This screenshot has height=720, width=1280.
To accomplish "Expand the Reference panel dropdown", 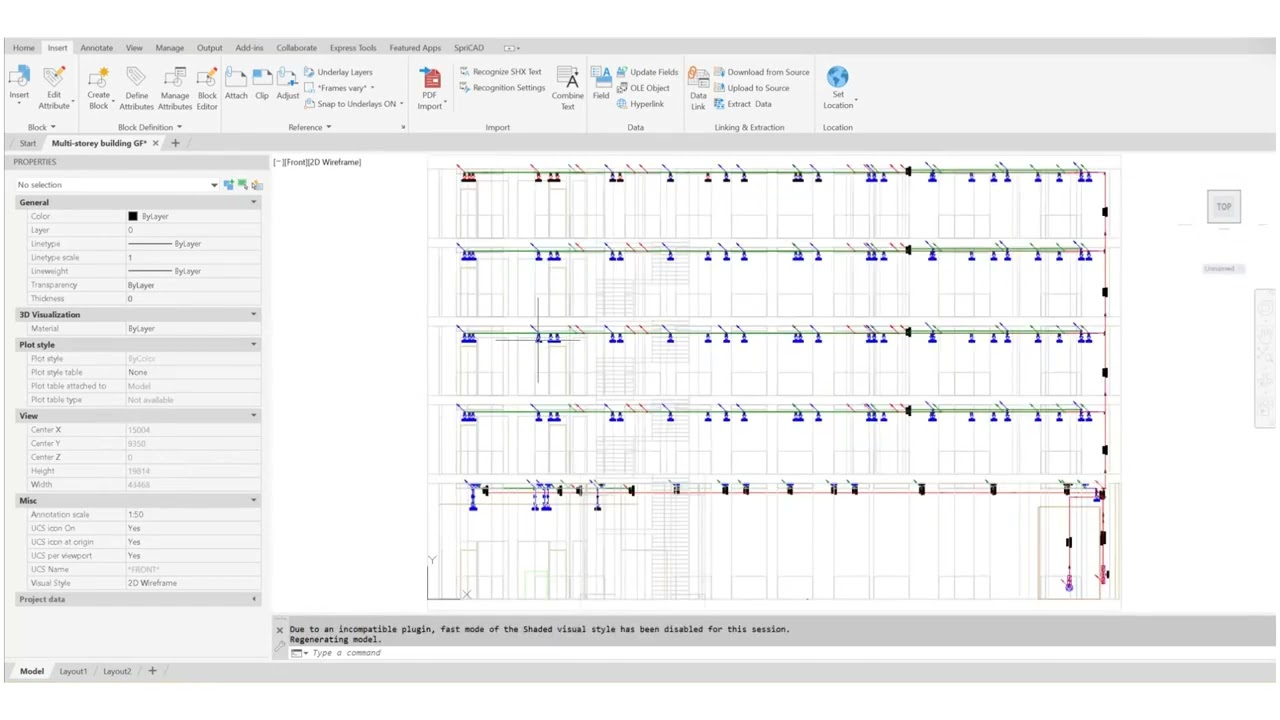I will [x=328, y=127].
